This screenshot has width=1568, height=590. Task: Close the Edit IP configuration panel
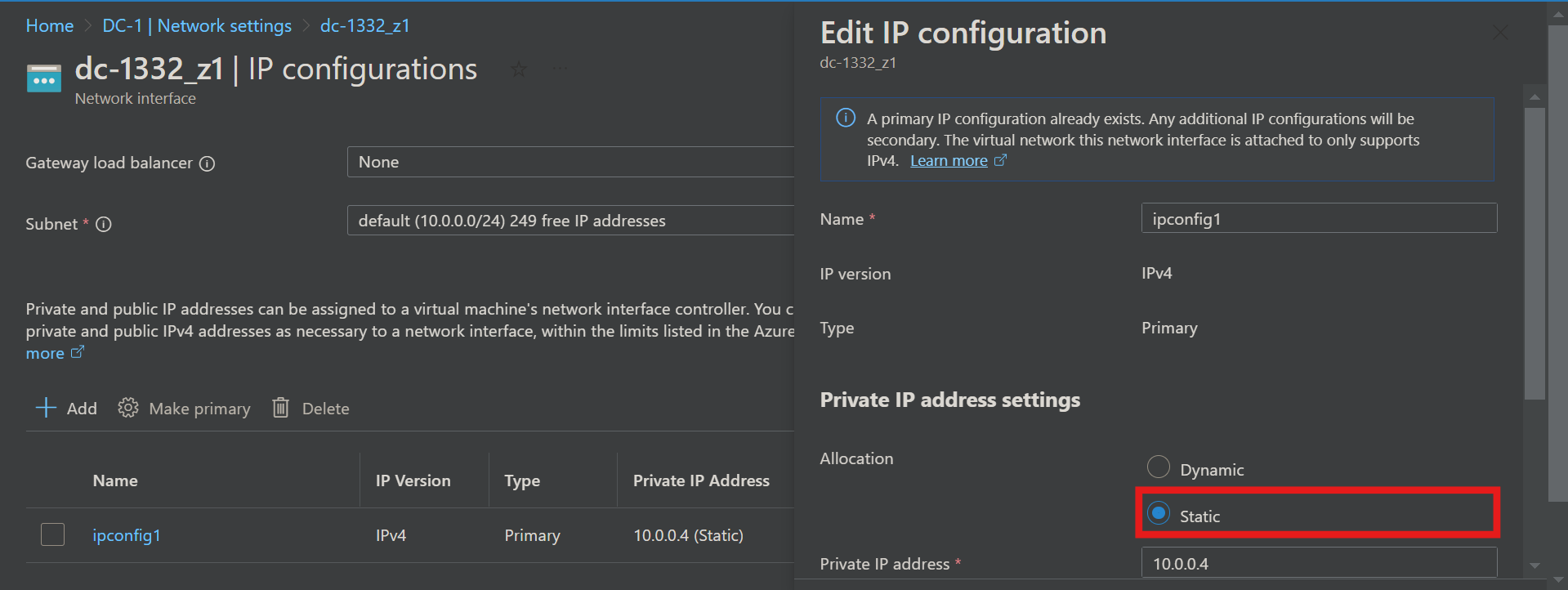1500,33
